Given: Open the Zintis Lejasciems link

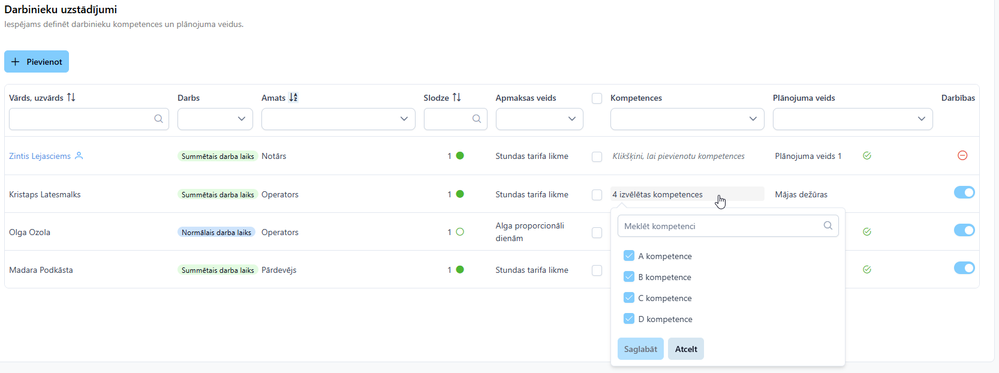Looking at the screenshot, I should click(x=40, y=156).
